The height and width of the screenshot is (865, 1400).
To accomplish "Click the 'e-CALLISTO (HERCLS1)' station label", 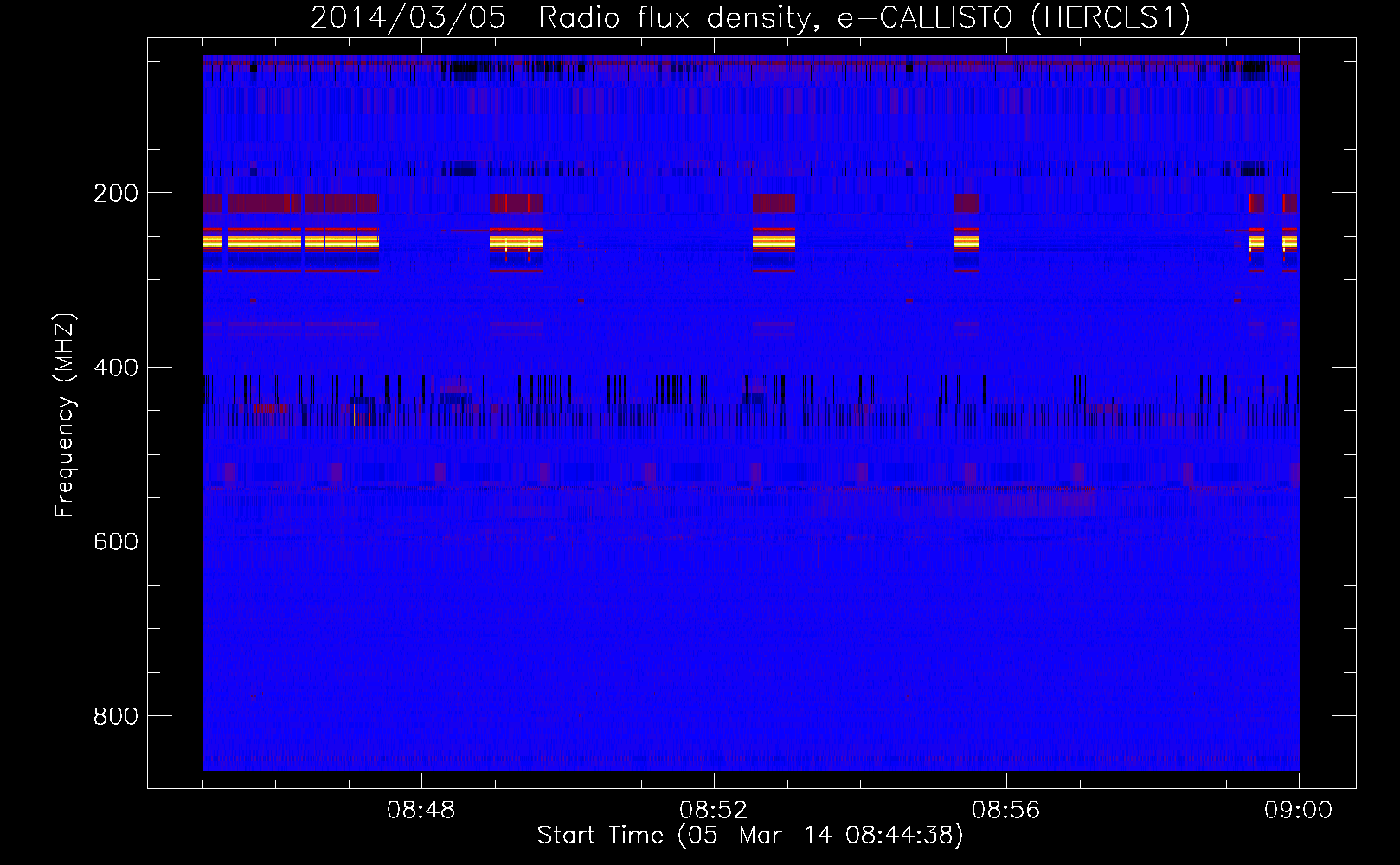I will pyautogui.click(x=1014, y=18).
